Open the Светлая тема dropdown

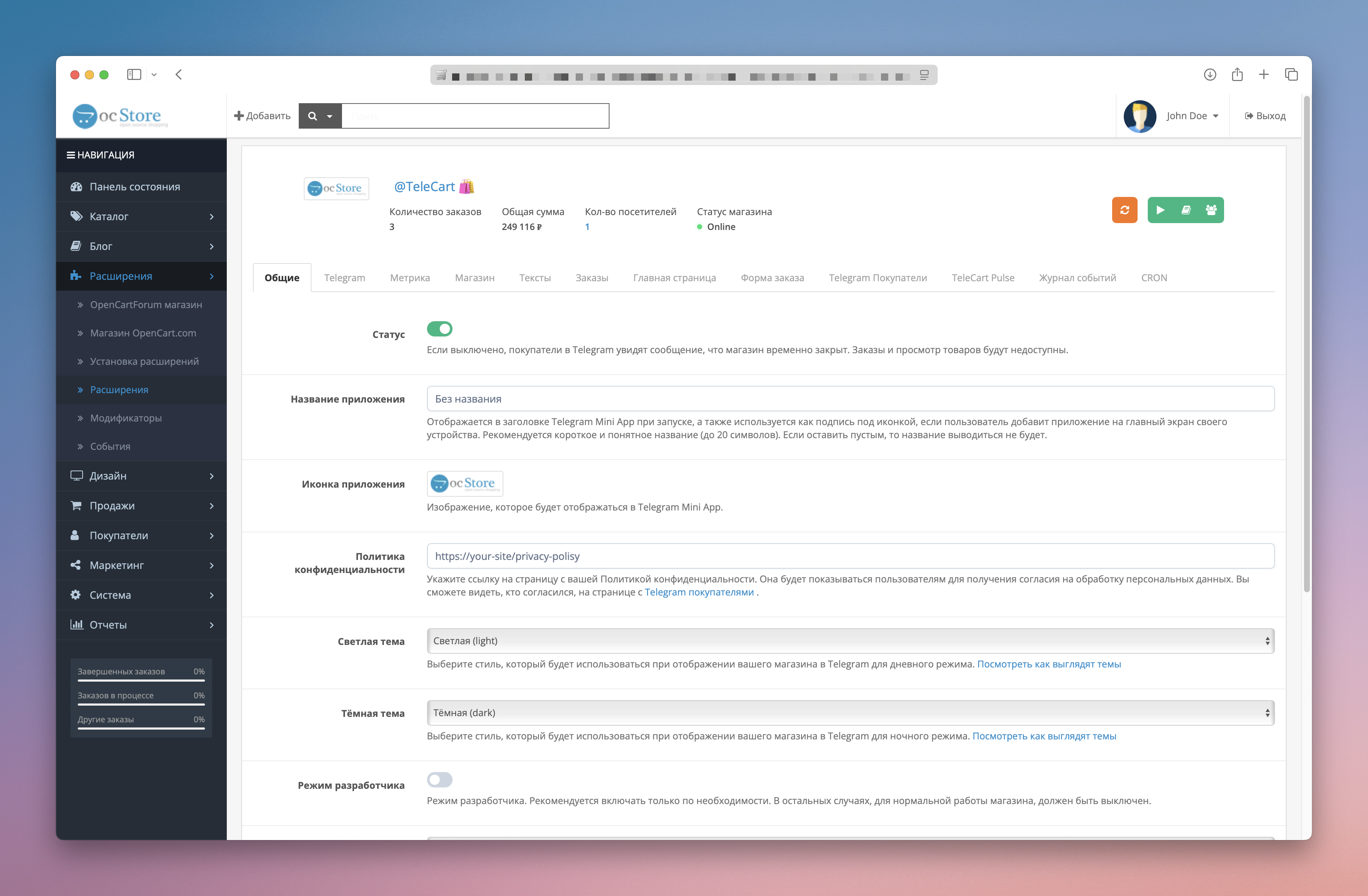(849, 641)
